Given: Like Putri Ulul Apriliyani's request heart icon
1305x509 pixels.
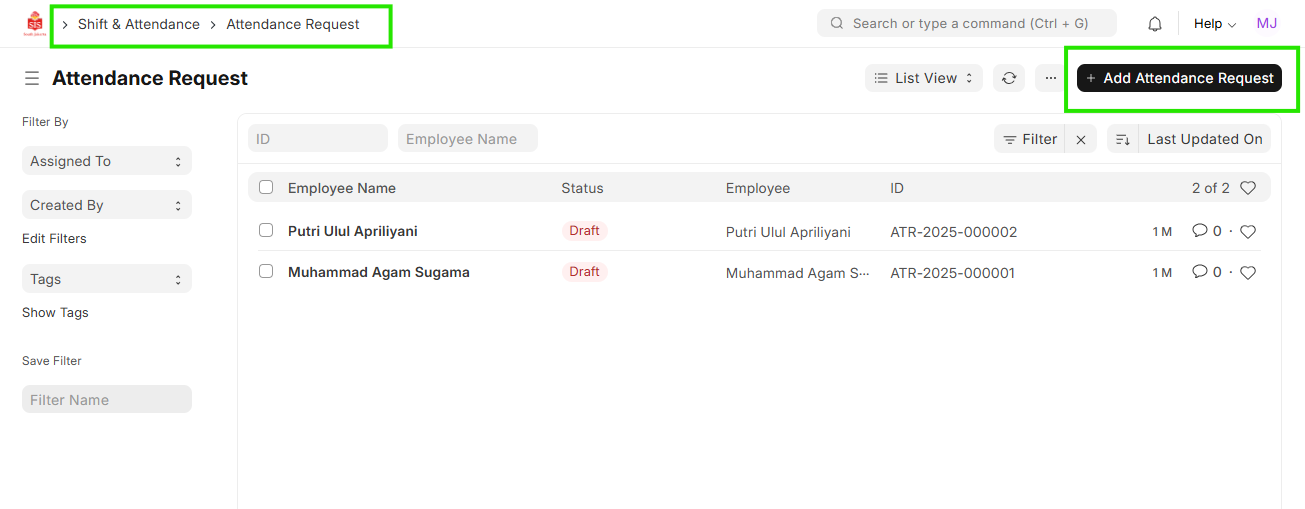Looking at the screenshot, I should (x=1247, y=231).
